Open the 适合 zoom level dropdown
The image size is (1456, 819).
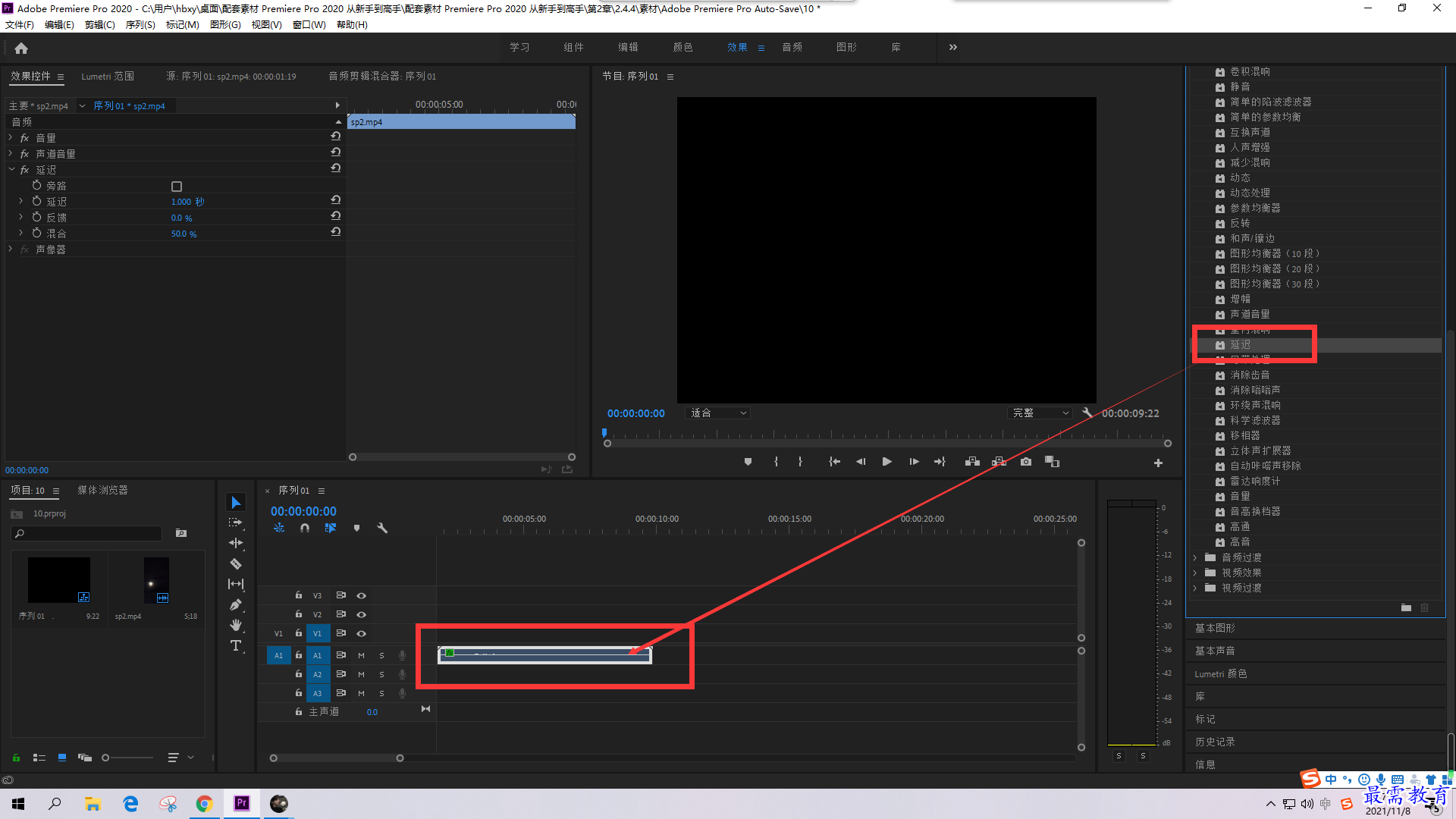click(x=717, y=413)
